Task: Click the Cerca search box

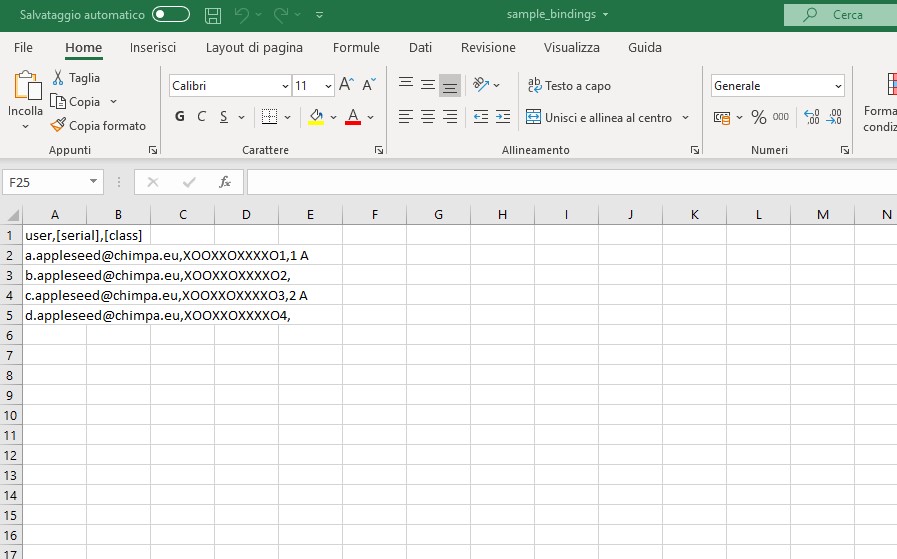Action: [840, 15]
